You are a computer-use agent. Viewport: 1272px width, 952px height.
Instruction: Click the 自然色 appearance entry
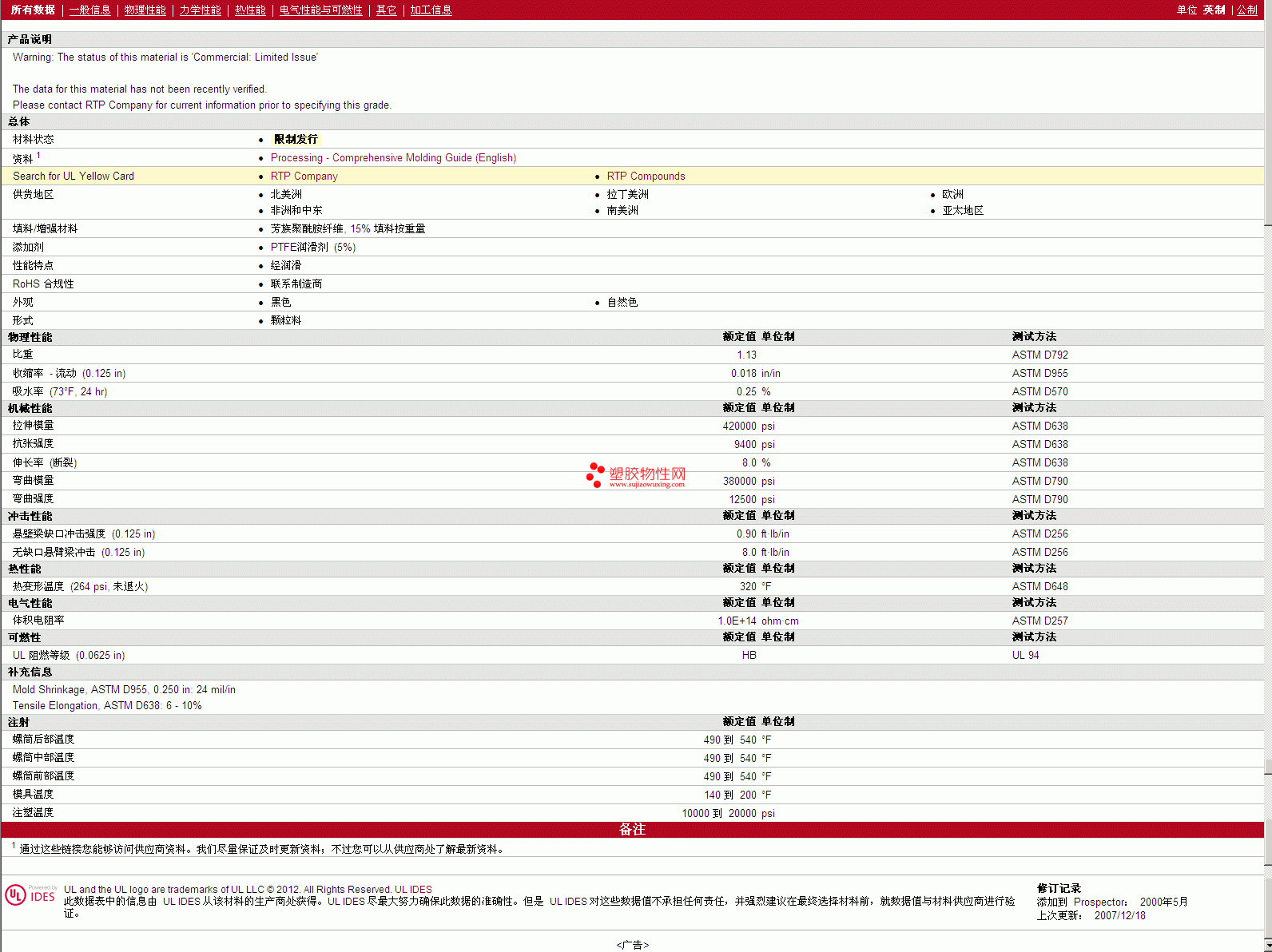pyautogui.click(x=622, y=303)
